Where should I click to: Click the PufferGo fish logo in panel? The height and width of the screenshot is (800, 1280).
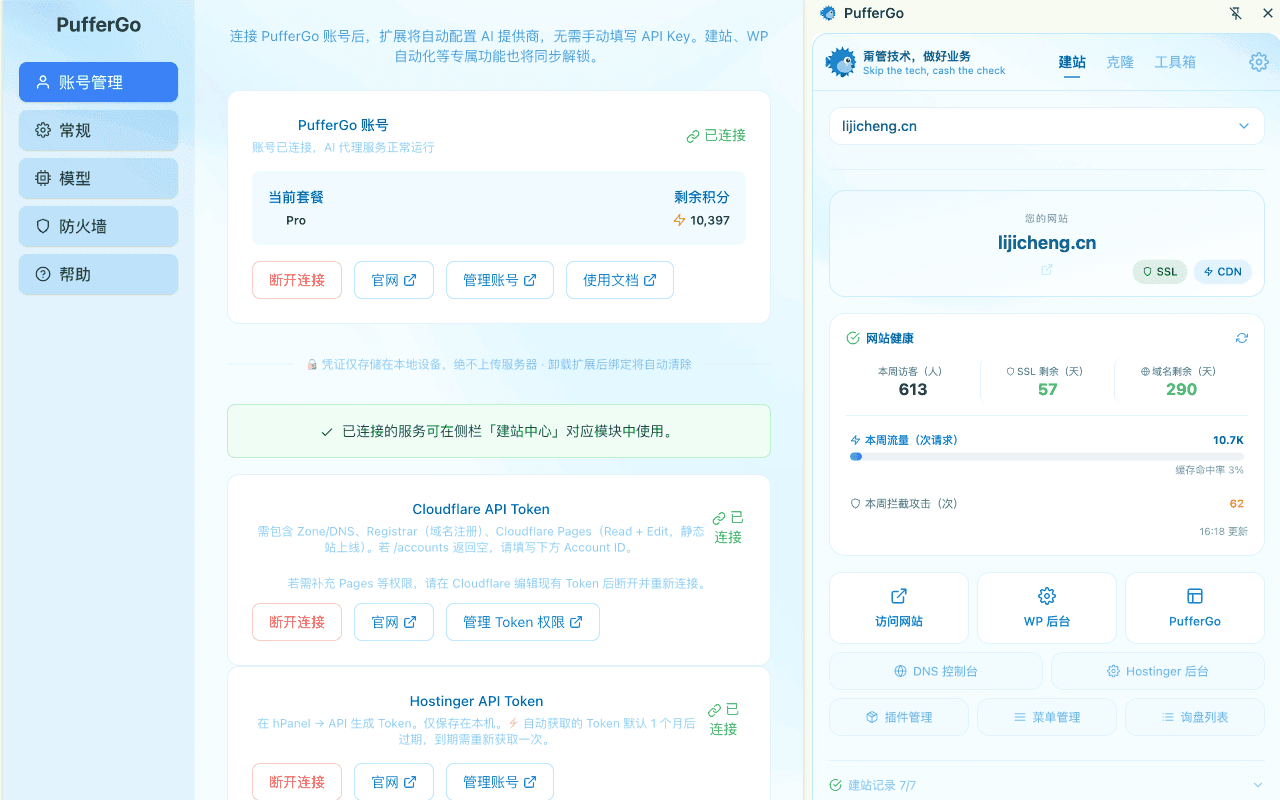click(x=840, y=62)
